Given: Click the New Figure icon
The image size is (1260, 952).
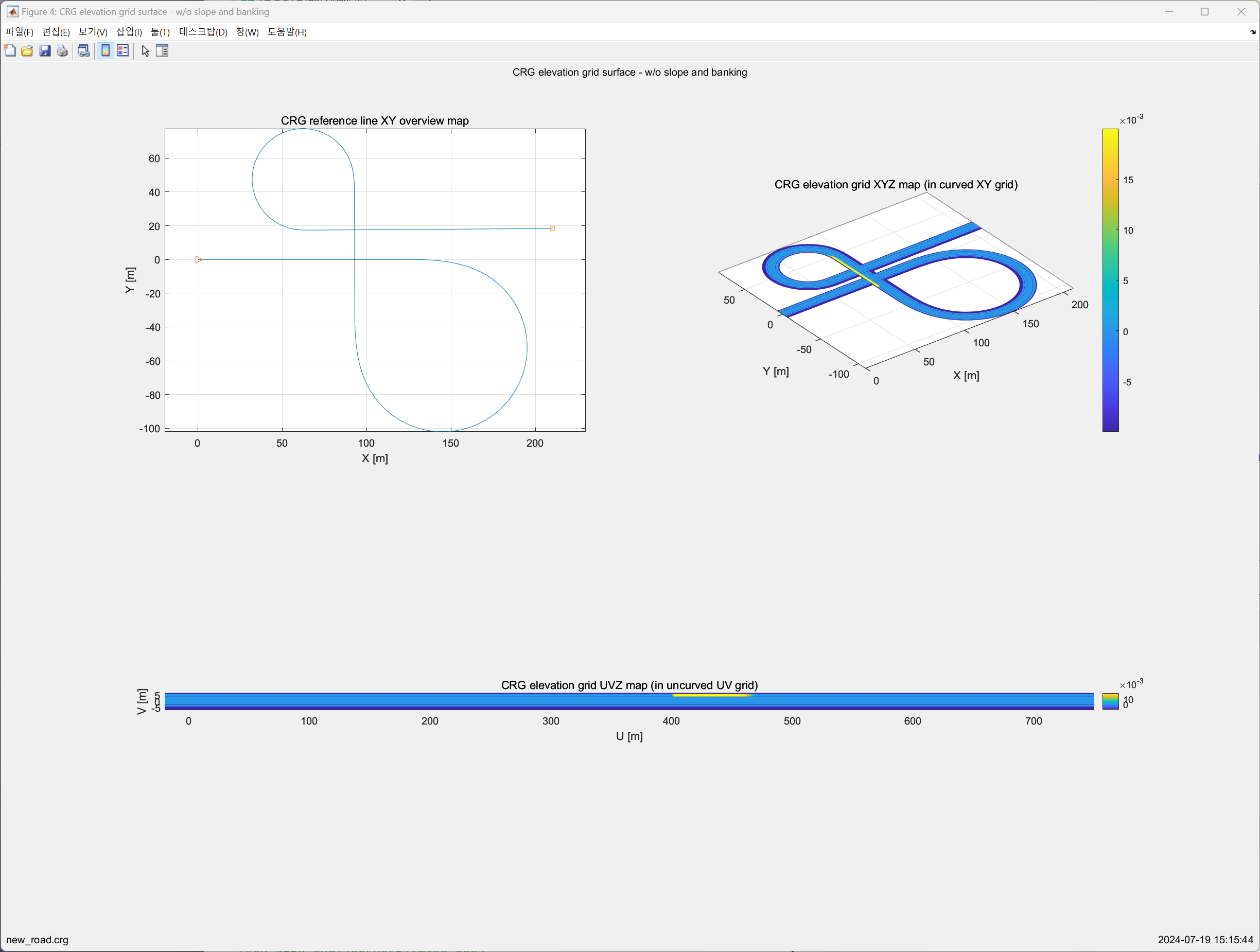Looking at the screenshot, I should tap(10, 50).
